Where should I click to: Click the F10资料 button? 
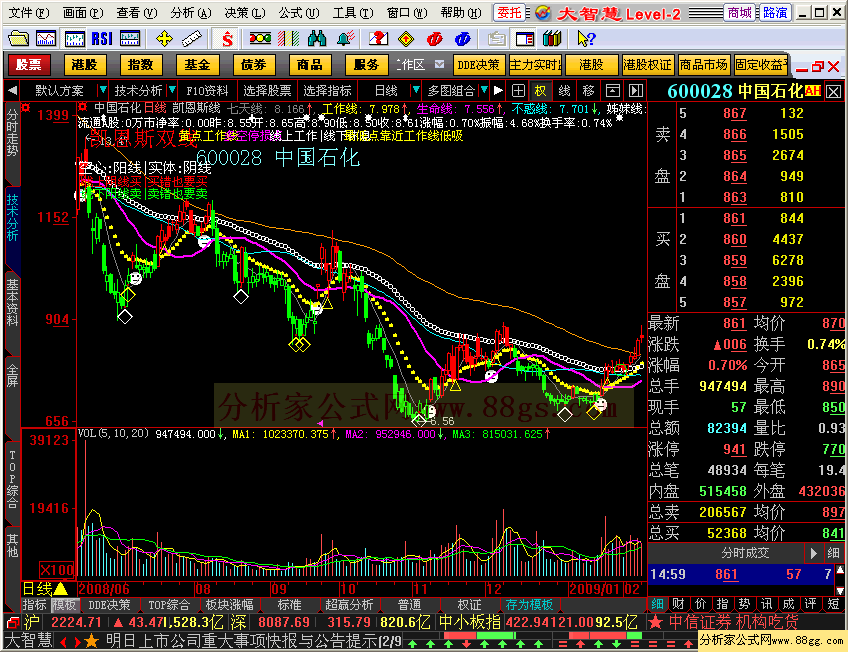click(208, 90)
